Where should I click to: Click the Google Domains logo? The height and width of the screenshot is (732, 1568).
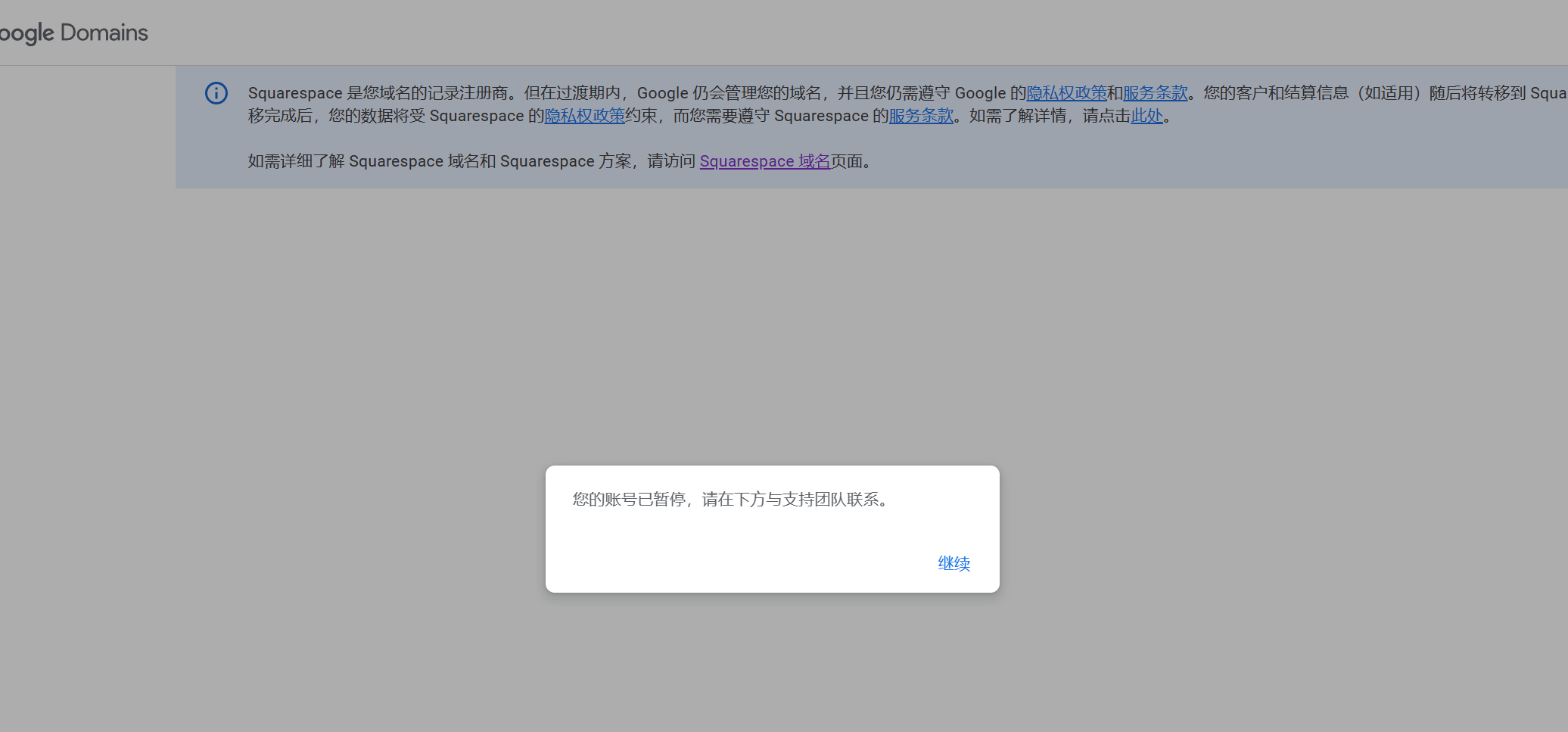coord(73,33)
